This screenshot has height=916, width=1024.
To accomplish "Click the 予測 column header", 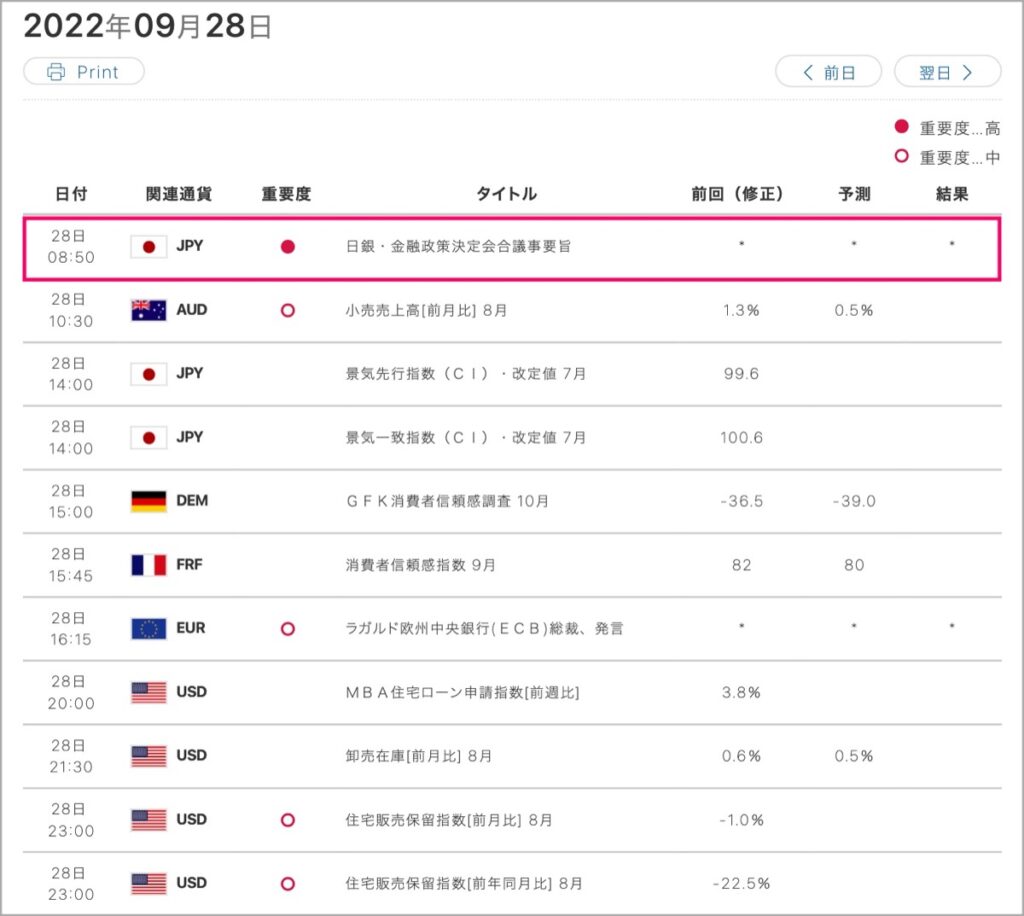I will pos(854,194).
